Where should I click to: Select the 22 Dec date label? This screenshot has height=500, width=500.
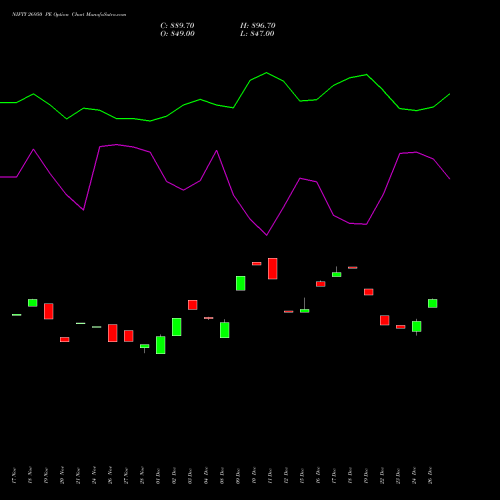click(x=382, y=476)
